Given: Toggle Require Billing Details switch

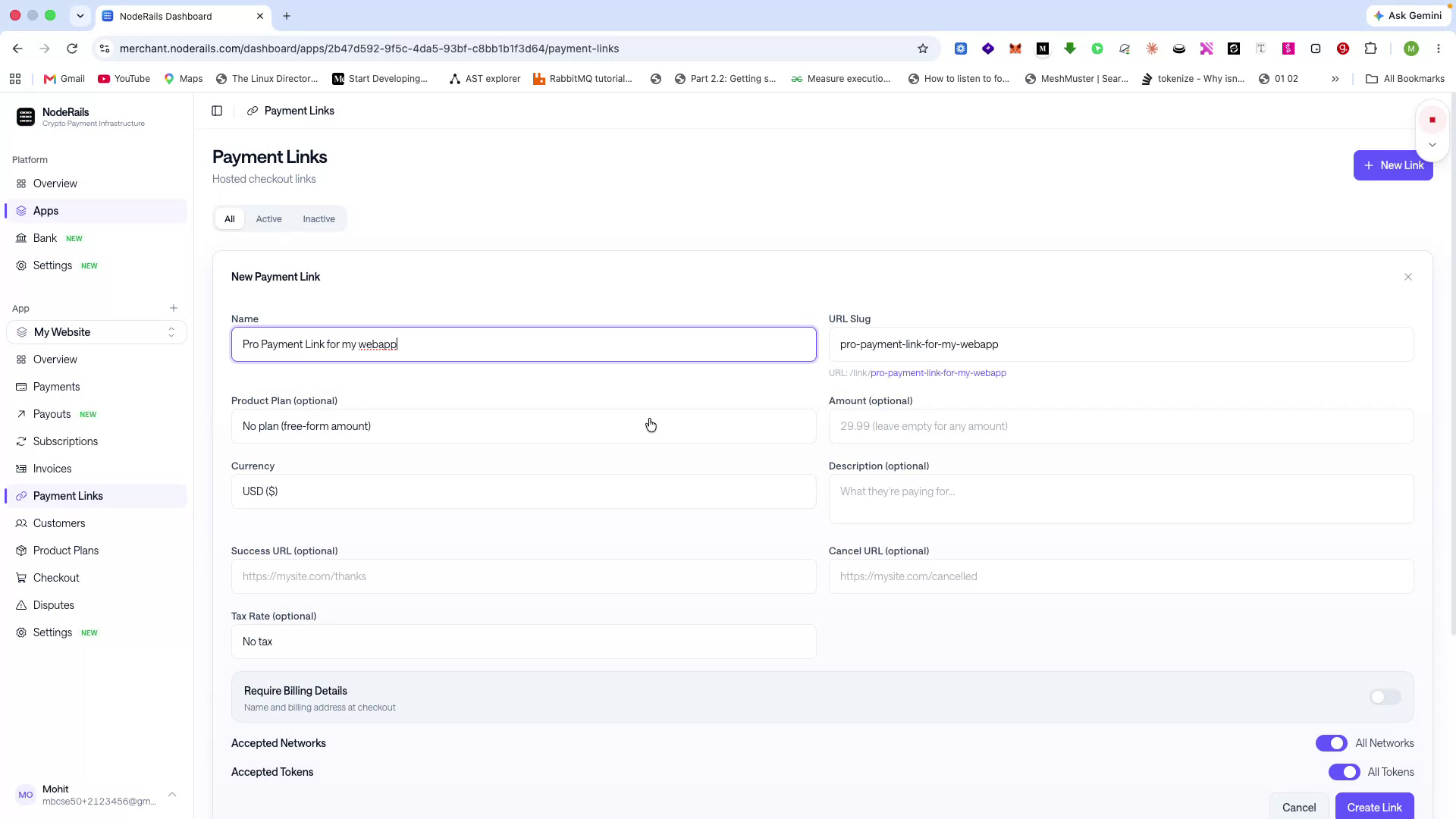Looking at the screenshot, I should [x=1385, y=697].
